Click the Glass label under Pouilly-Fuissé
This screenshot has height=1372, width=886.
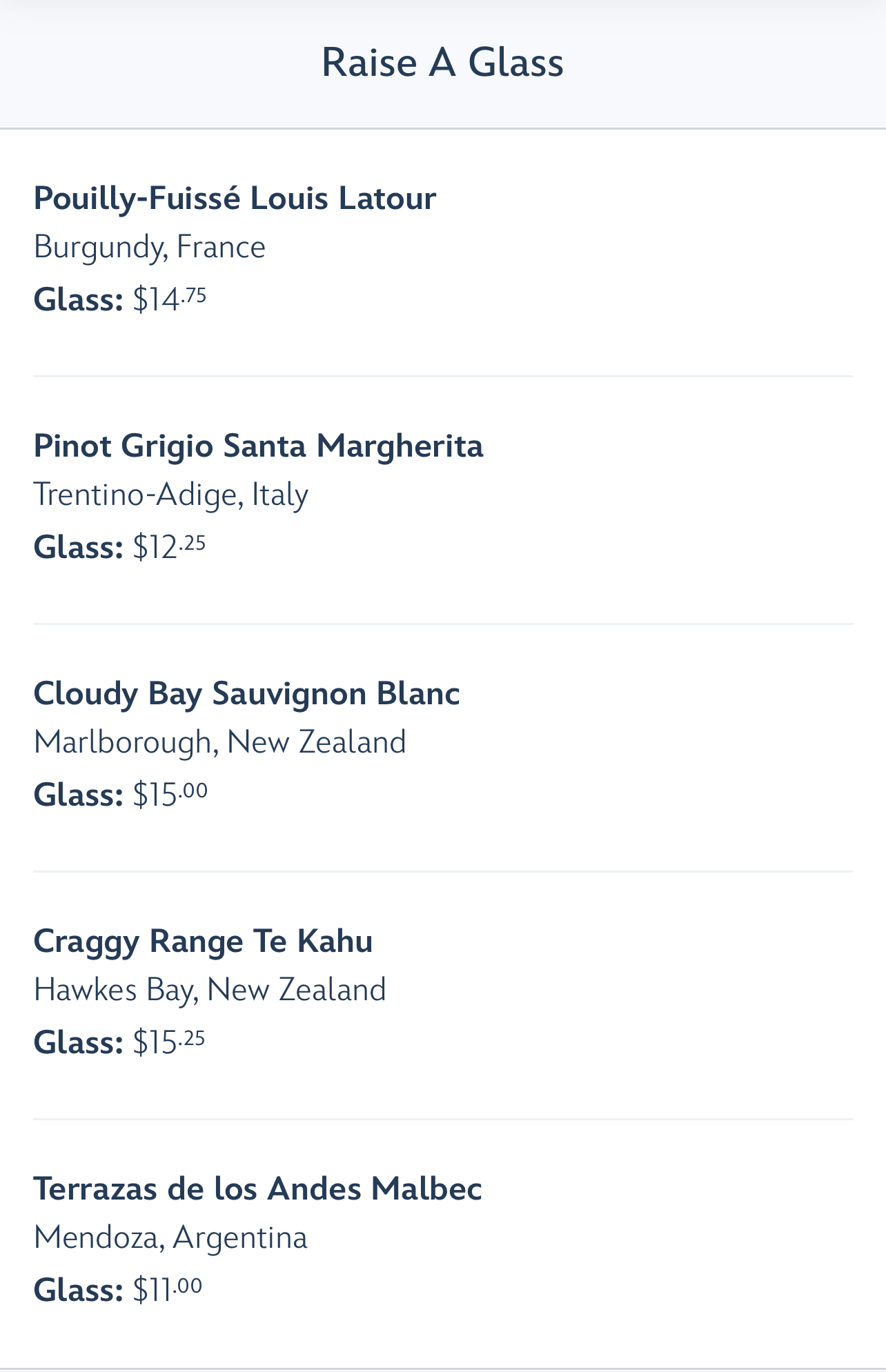point(78,299)
